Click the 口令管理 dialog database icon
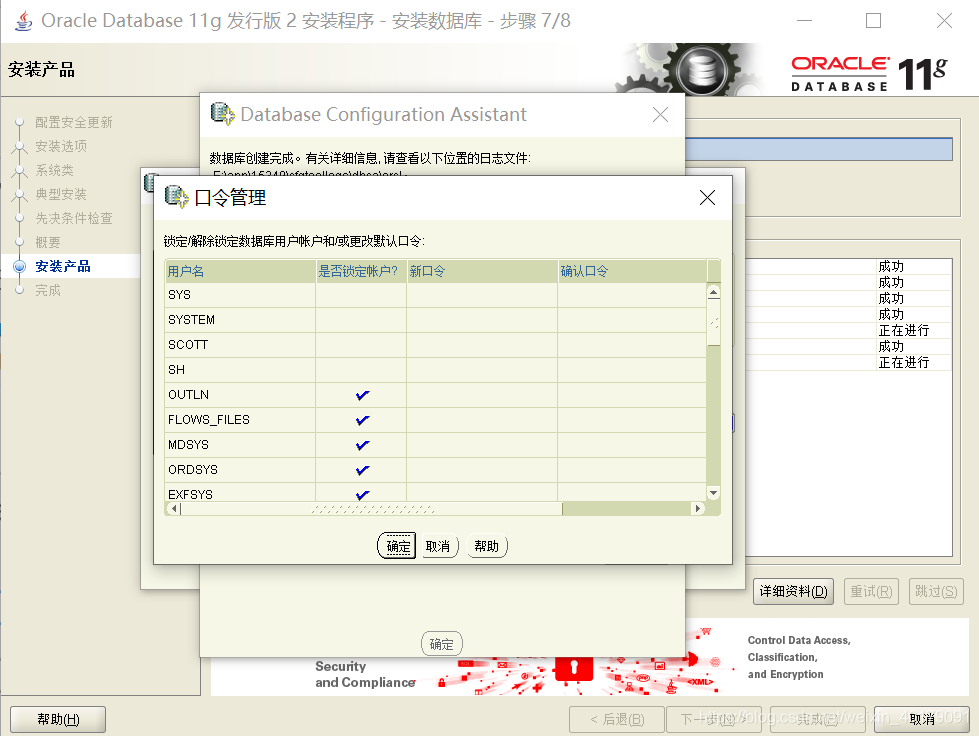 pos(176,197)
